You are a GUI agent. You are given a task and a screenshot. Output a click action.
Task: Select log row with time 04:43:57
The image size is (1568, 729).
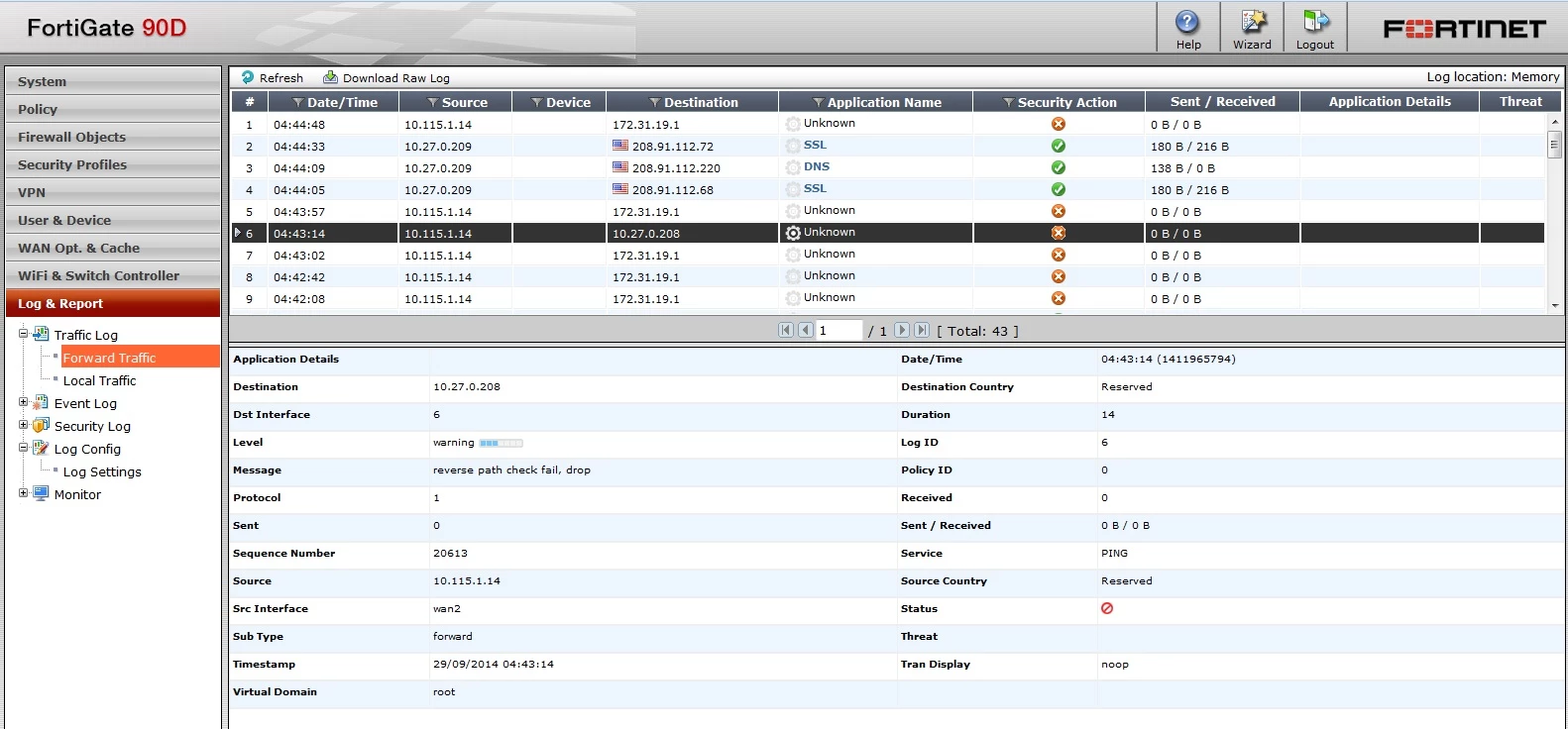click(887, 211)
